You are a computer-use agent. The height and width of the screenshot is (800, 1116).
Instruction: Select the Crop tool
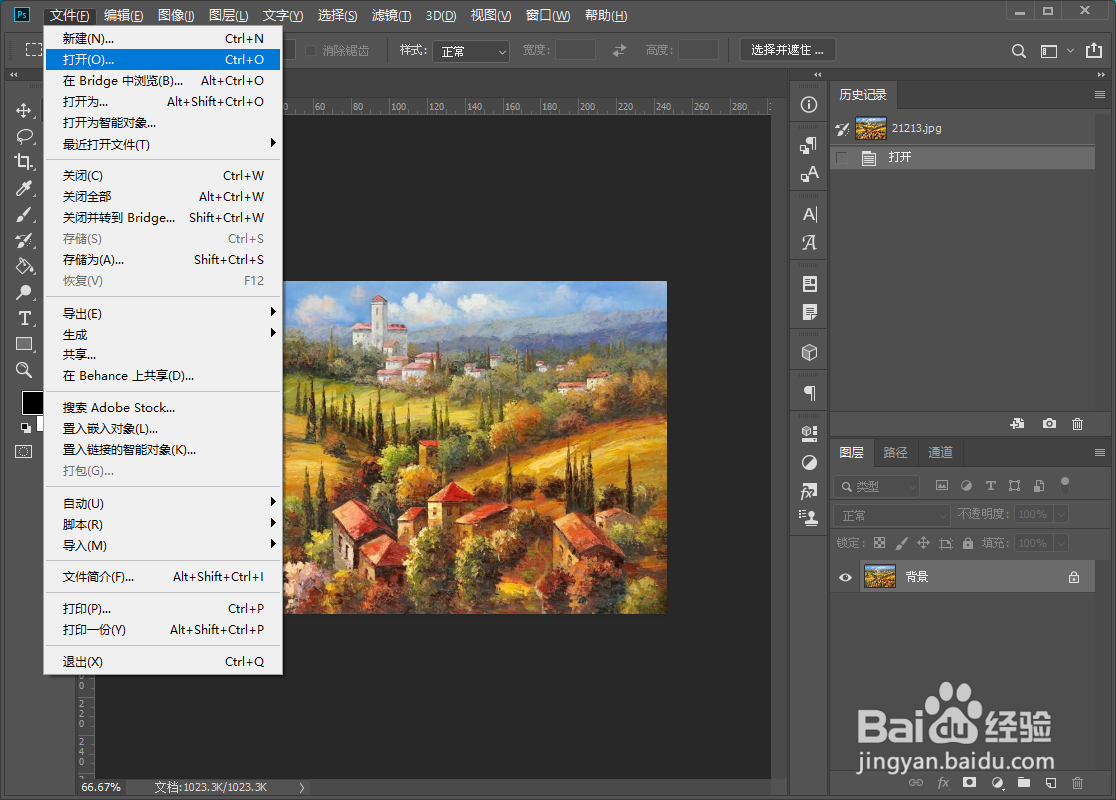coord(24,162)
